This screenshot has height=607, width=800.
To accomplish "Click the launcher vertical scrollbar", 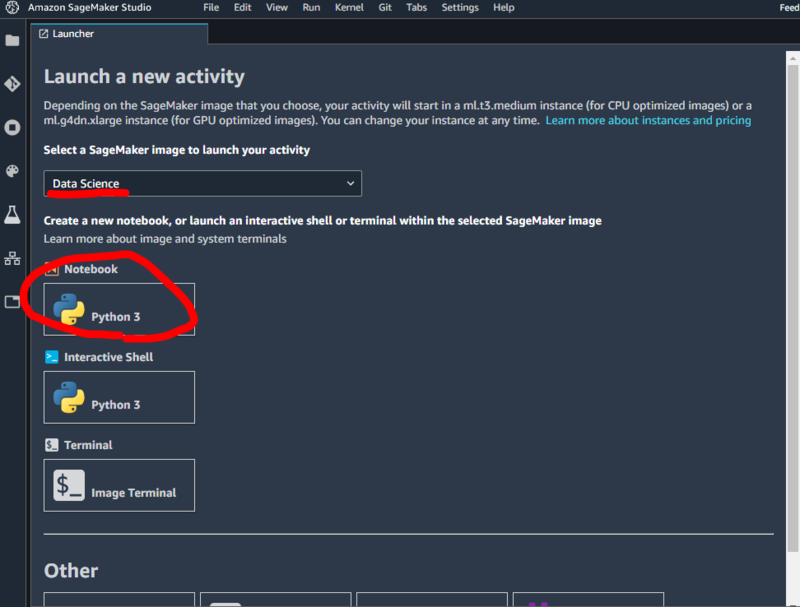I will [x=792, y=308].
